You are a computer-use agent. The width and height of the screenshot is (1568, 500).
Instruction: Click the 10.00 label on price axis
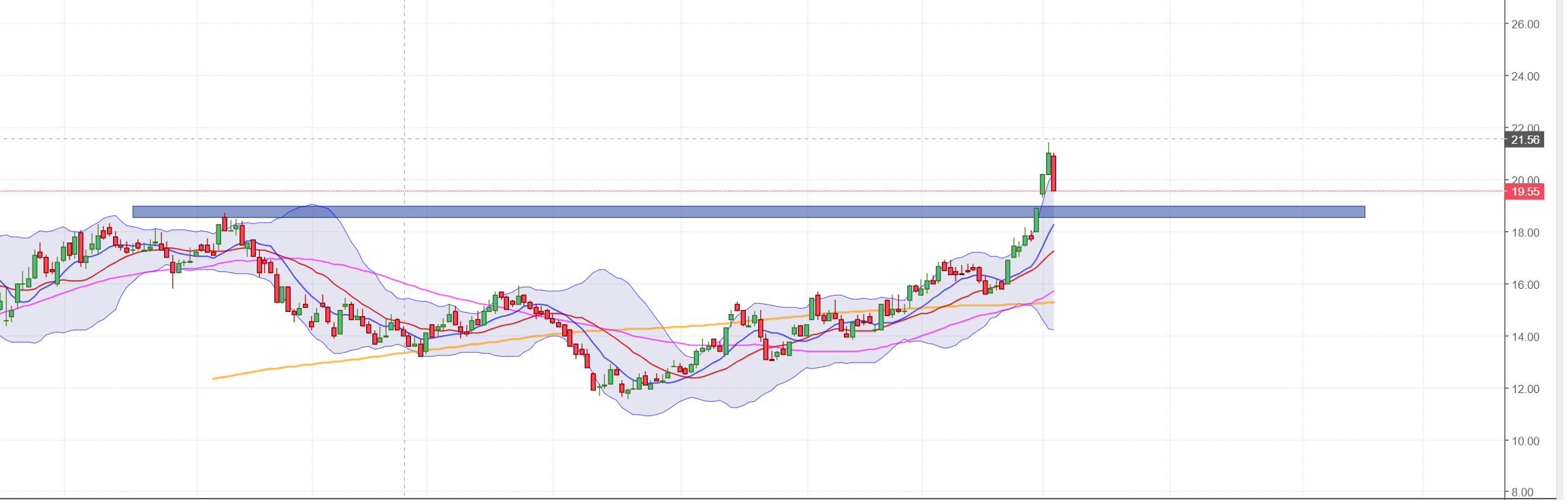point(1524,441)
